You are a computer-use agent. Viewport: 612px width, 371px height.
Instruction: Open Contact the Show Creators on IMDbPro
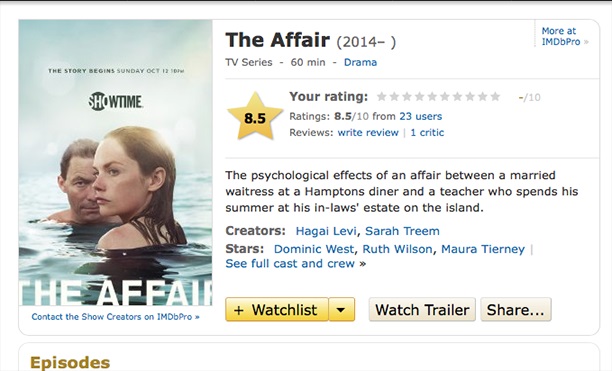coord(115,317)
